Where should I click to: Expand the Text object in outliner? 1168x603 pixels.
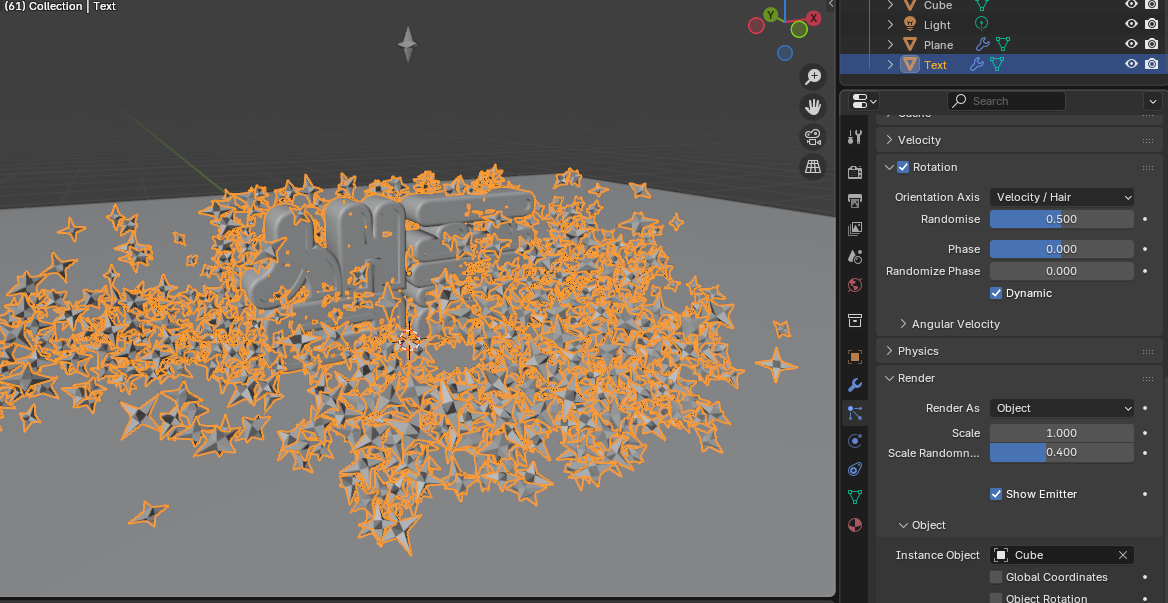click(x=889, y=65)
